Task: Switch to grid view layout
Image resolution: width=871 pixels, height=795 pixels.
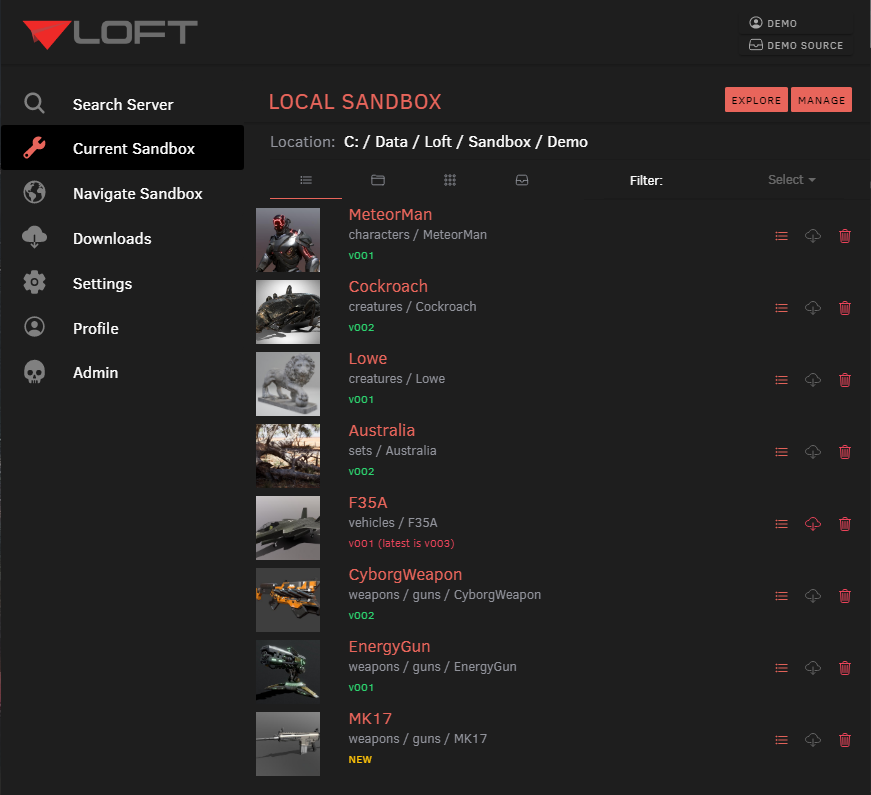Action: 450,180
